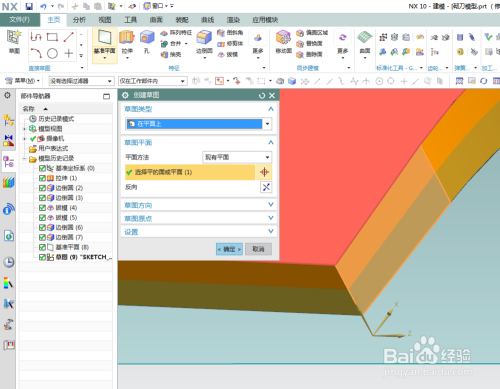The height and width of the screenshot is (389, 500).
Task: Select the Profile curve sketch tool
Action: click(x=36, y=37)
